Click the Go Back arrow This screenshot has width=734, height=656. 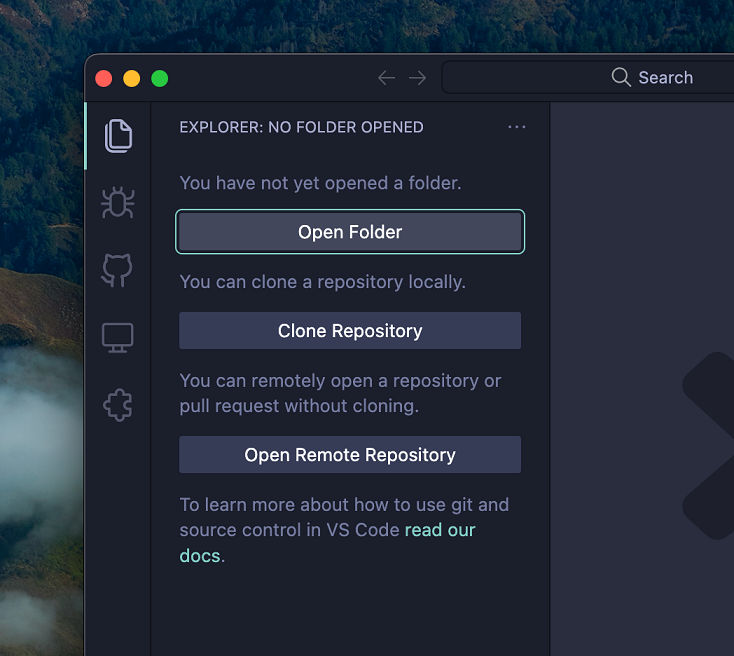[x=386, y=78]
